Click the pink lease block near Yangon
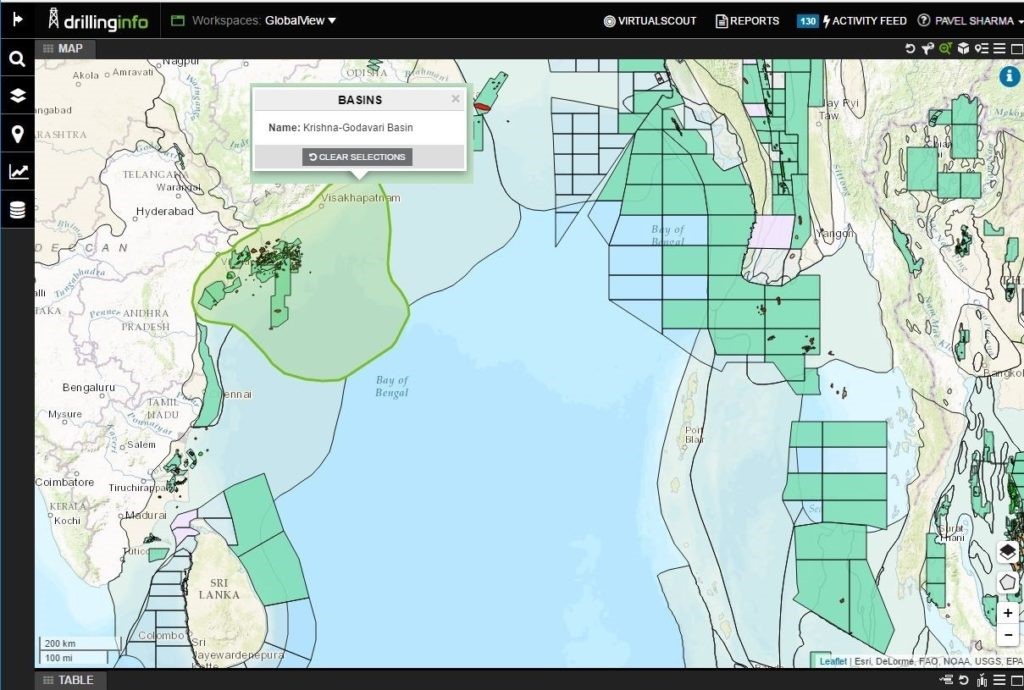 point(771,232)
